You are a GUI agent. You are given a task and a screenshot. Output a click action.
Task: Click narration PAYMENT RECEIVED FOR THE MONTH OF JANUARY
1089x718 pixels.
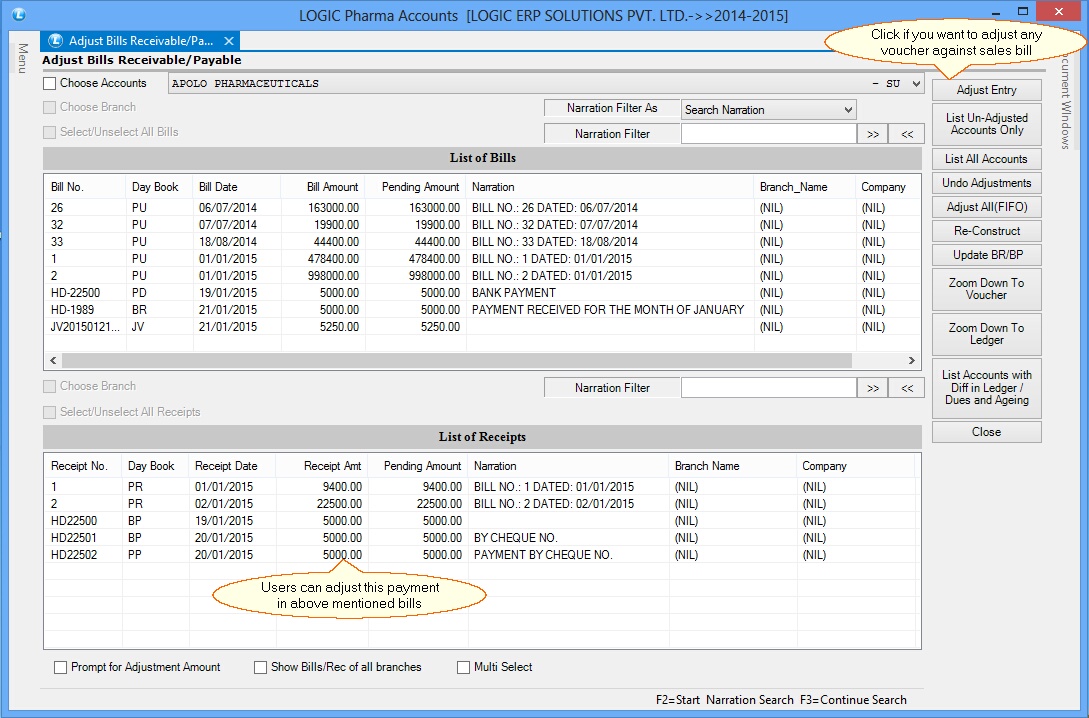(608, 310)
